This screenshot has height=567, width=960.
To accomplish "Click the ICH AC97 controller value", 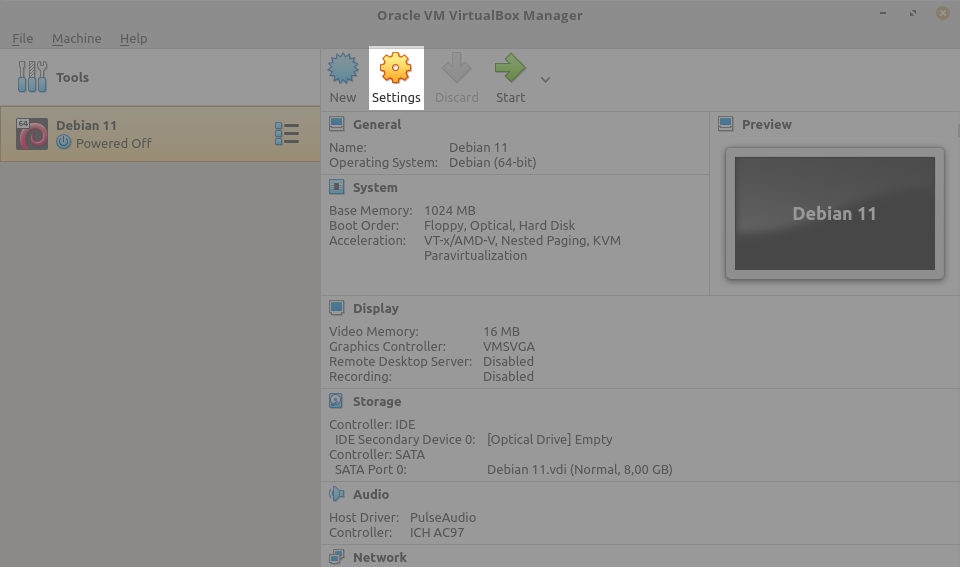I will (437, 533).
